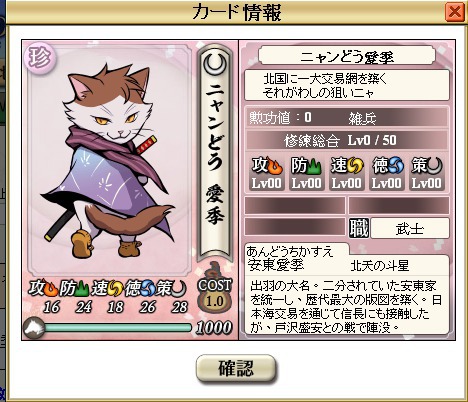Click the crescent moon emblem above the name banner

click(x=215, y=64)
